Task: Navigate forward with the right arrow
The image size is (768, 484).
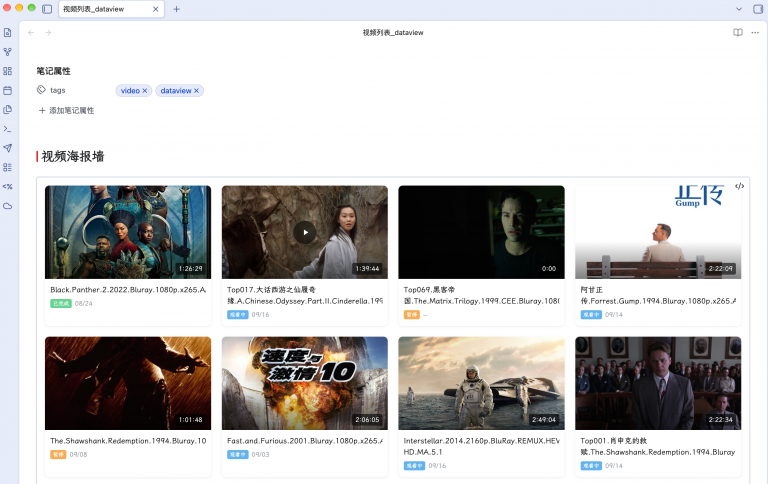Action: 48,32
